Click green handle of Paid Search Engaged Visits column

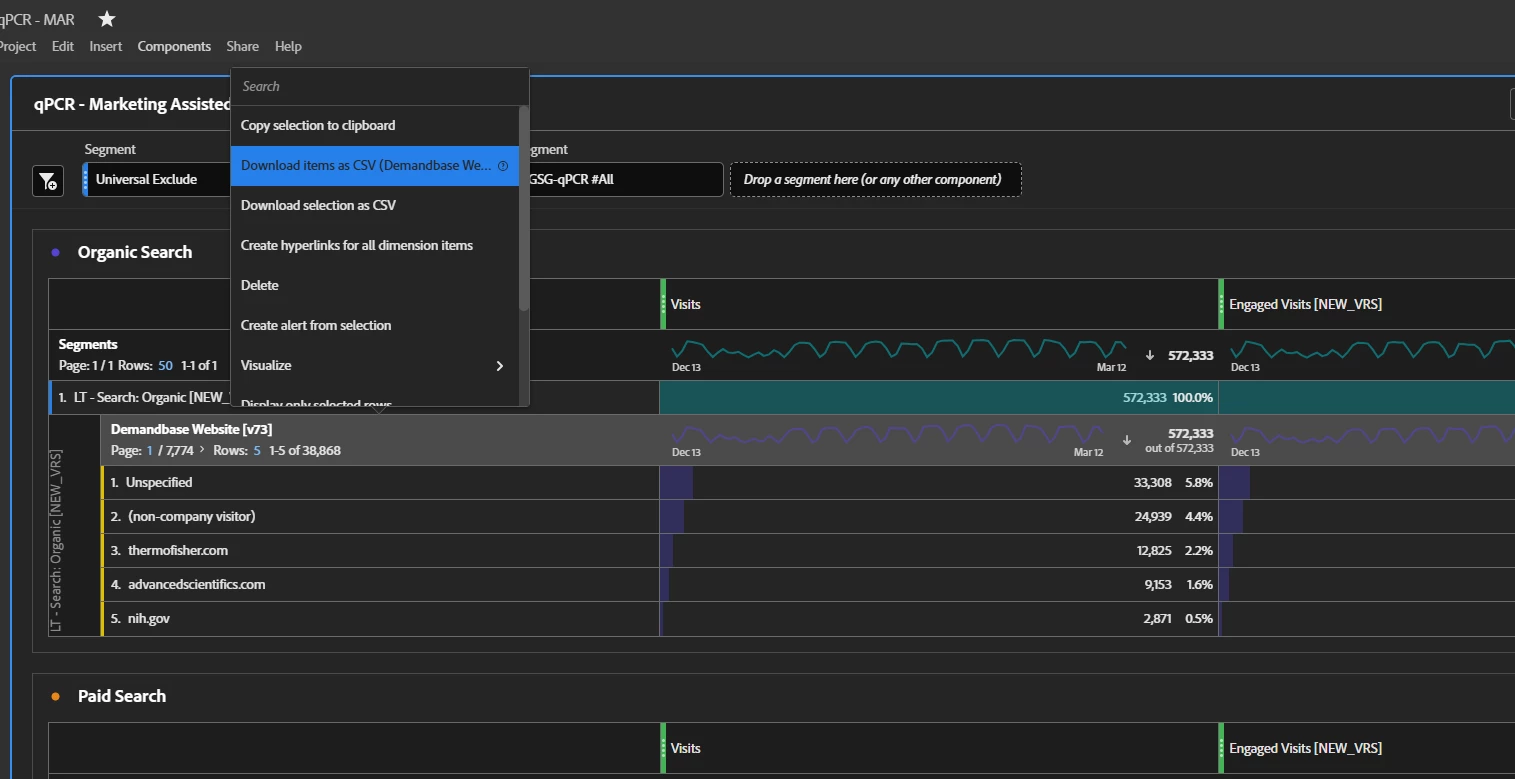[x=1222, y=748]
